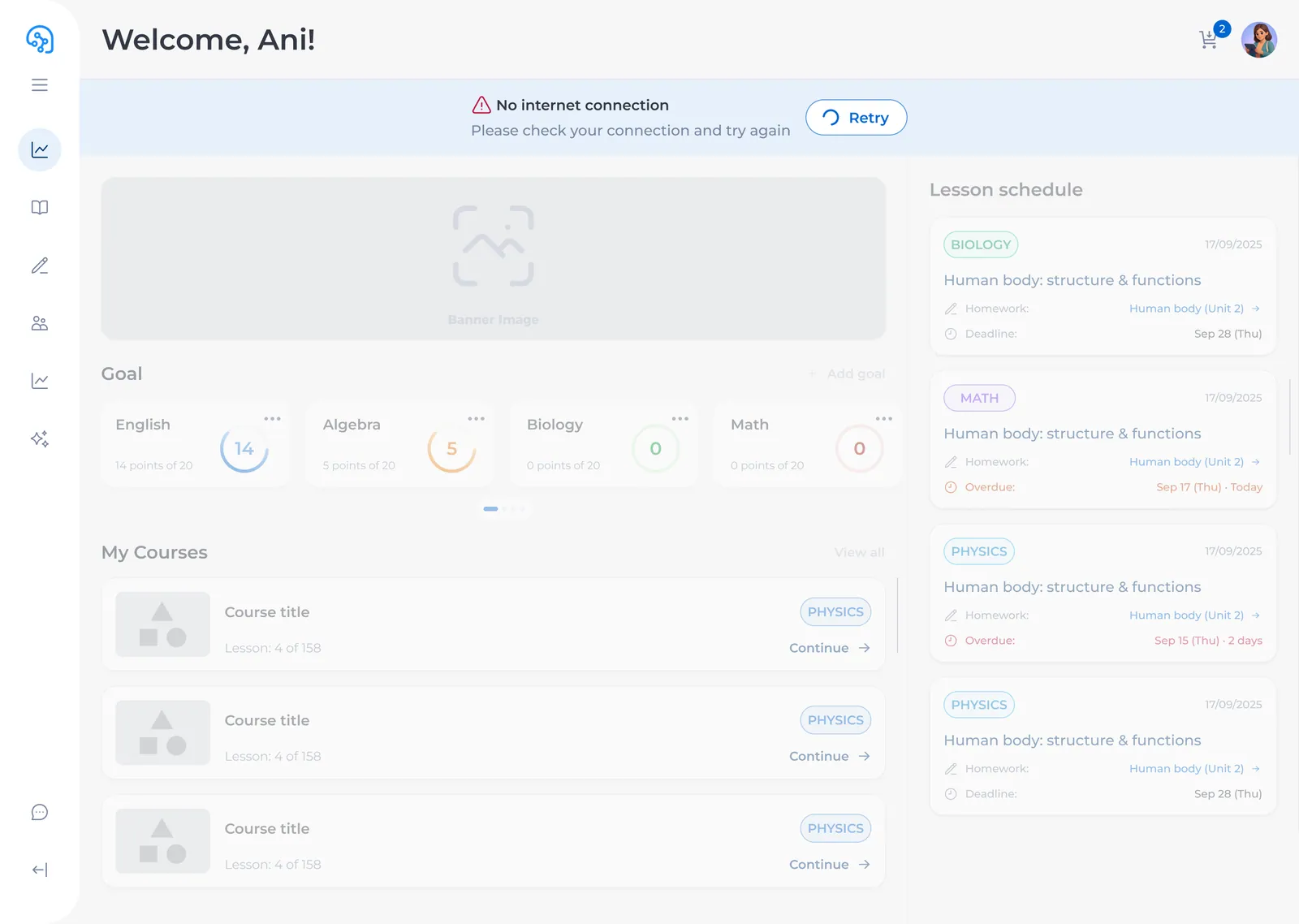1299x924 pixels.
Task: Click the overdue clock icon in the MATH card
Action: pyautogui.click(x=951, y=487)
